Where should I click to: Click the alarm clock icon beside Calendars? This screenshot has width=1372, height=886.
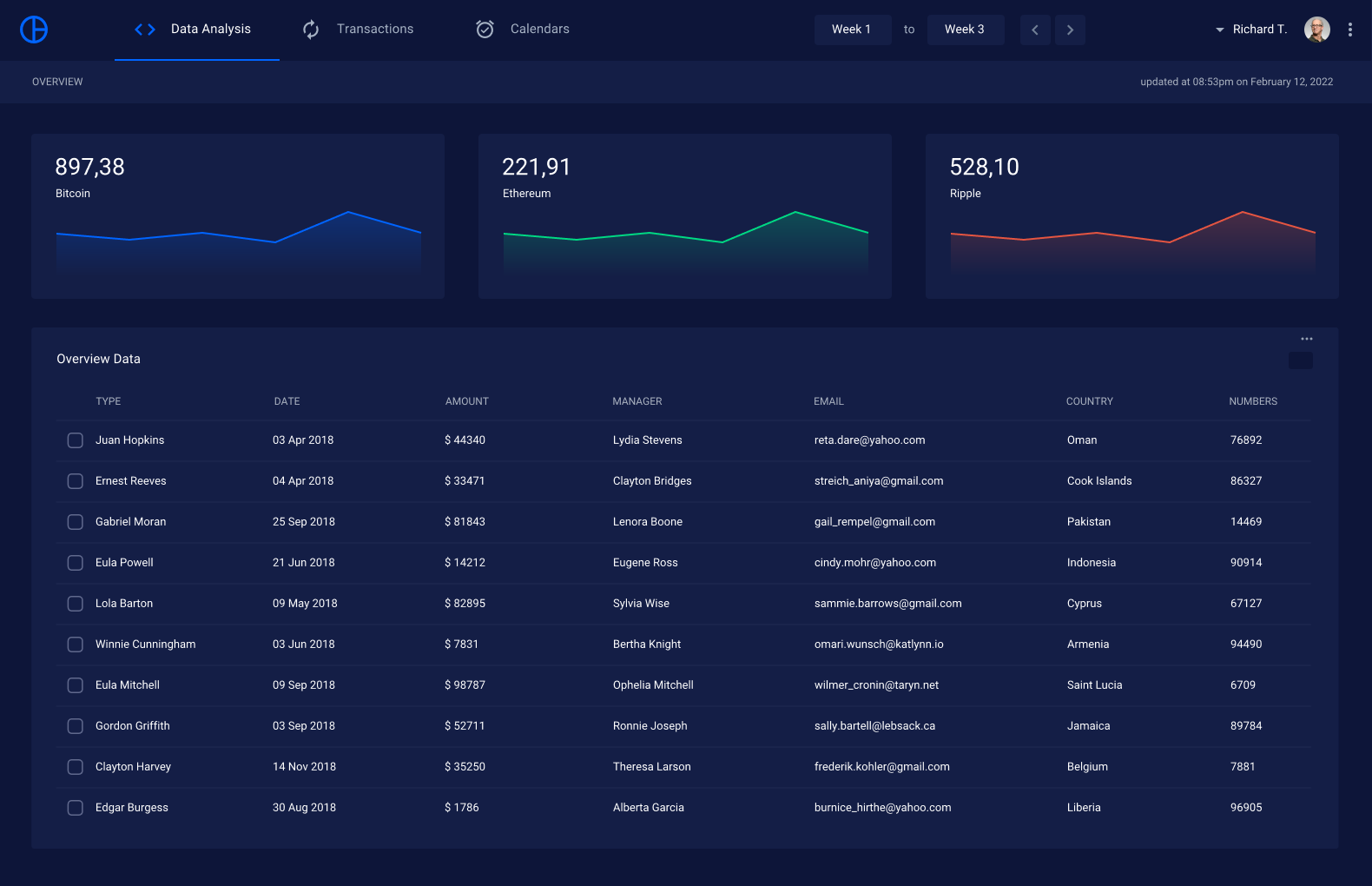(485, 30)
